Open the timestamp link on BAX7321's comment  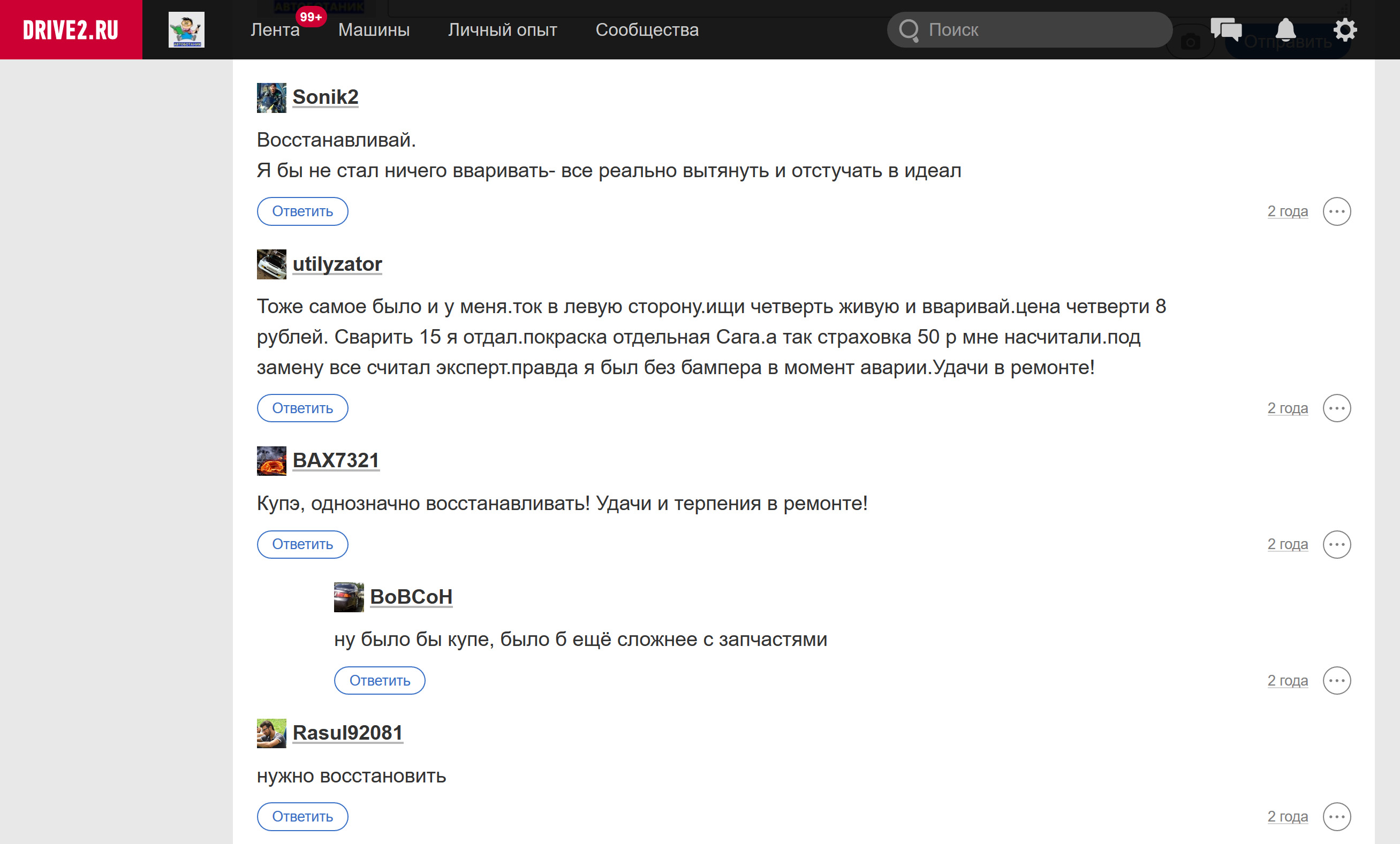pyautogui.click(x=1288, y=544)
